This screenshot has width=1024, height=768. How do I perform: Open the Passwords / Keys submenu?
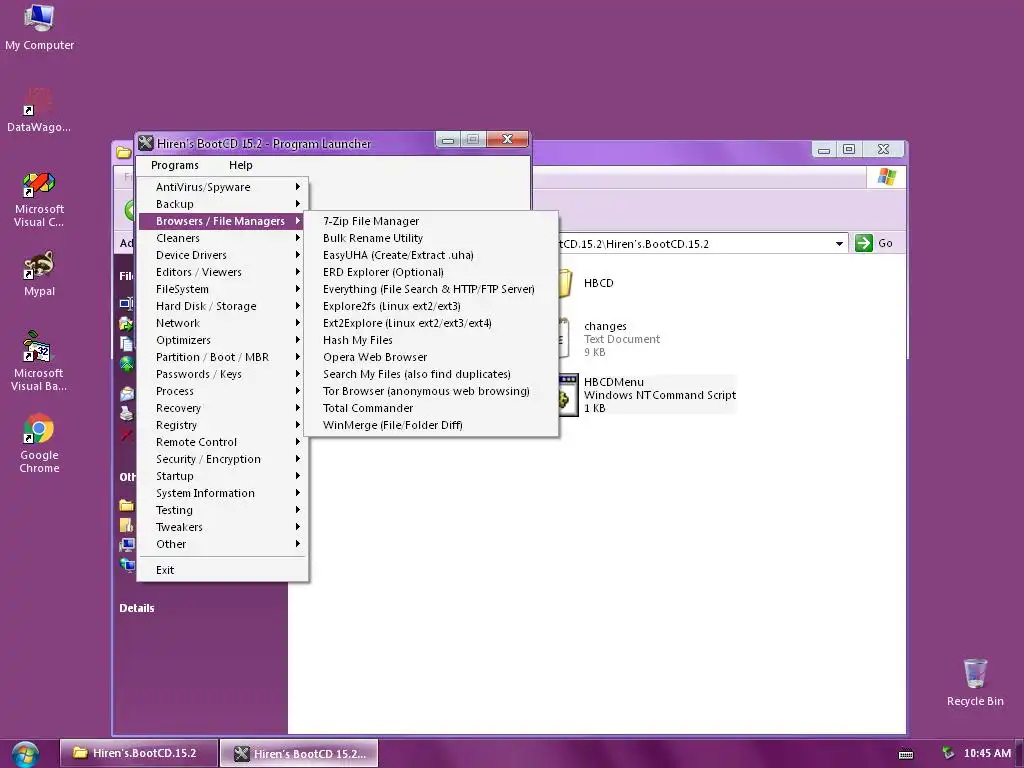click(222, 374)
